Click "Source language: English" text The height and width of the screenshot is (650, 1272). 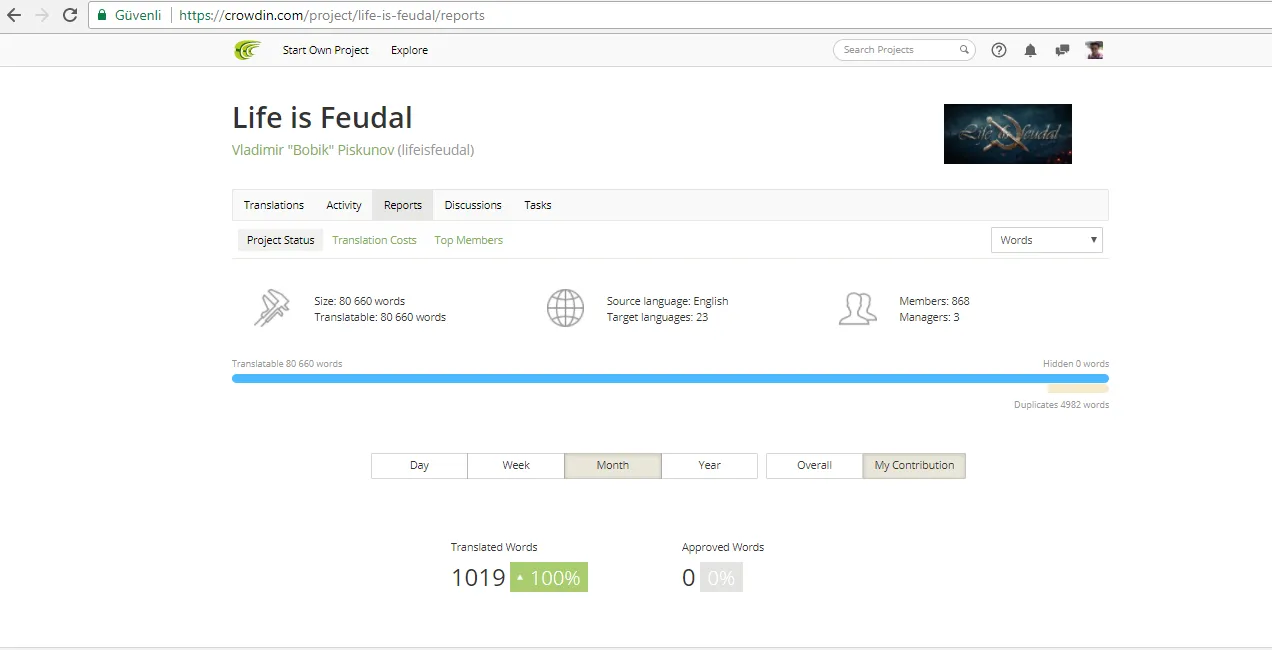coord(667,301)
